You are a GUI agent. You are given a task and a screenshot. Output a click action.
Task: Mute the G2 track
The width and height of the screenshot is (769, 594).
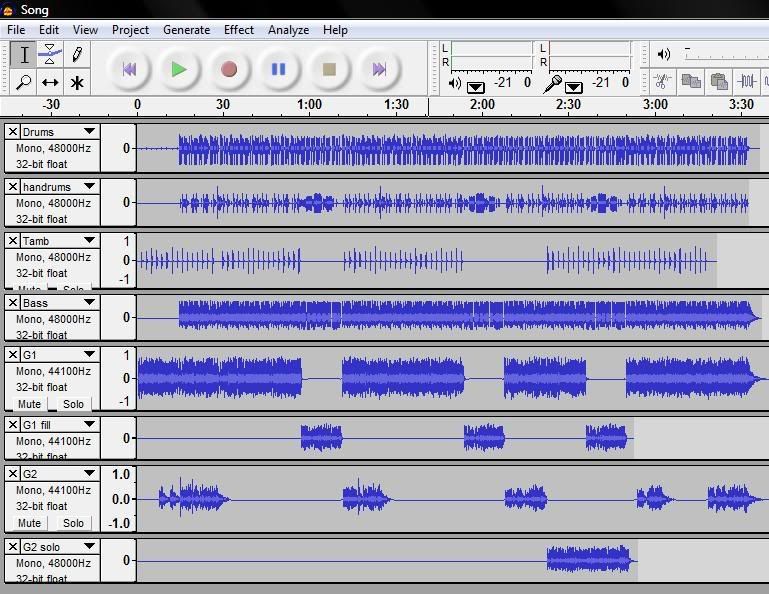tap(29, 523)
